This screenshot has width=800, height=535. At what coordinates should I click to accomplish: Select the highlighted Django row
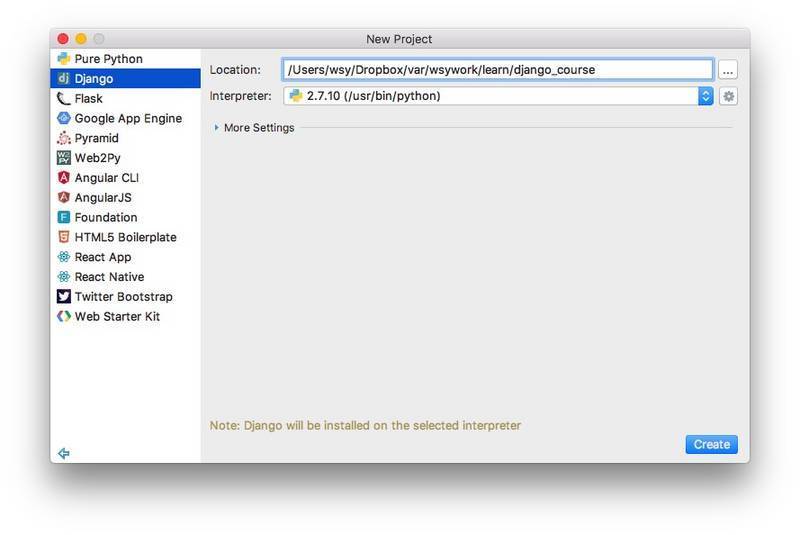tap(126, 79)
